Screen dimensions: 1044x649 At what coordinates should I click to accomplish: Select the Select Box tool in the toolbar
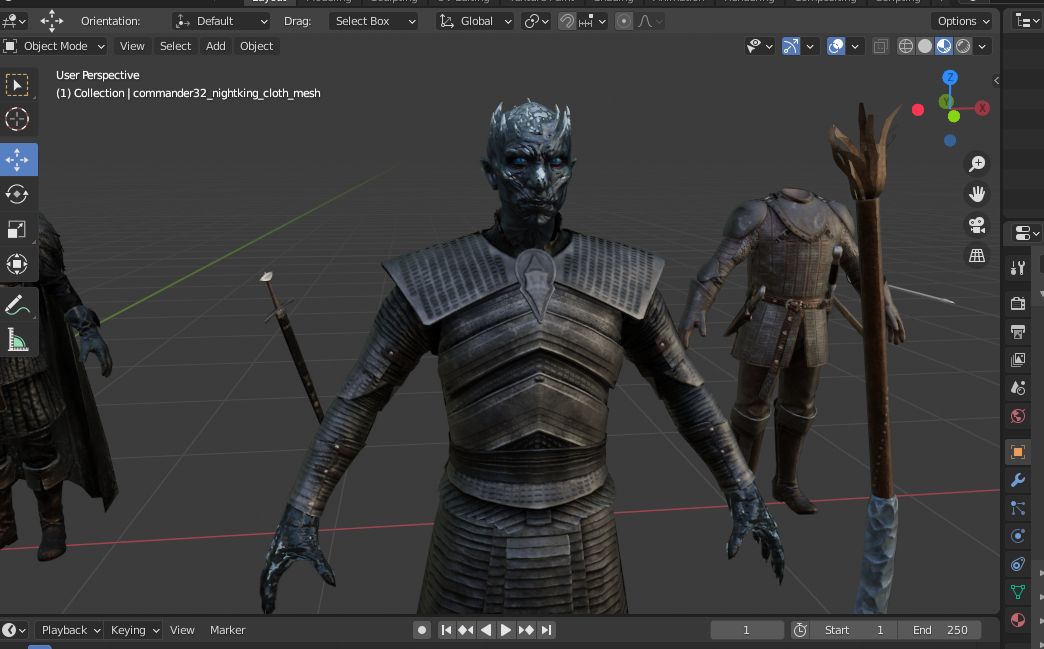[x=17, y=85]
